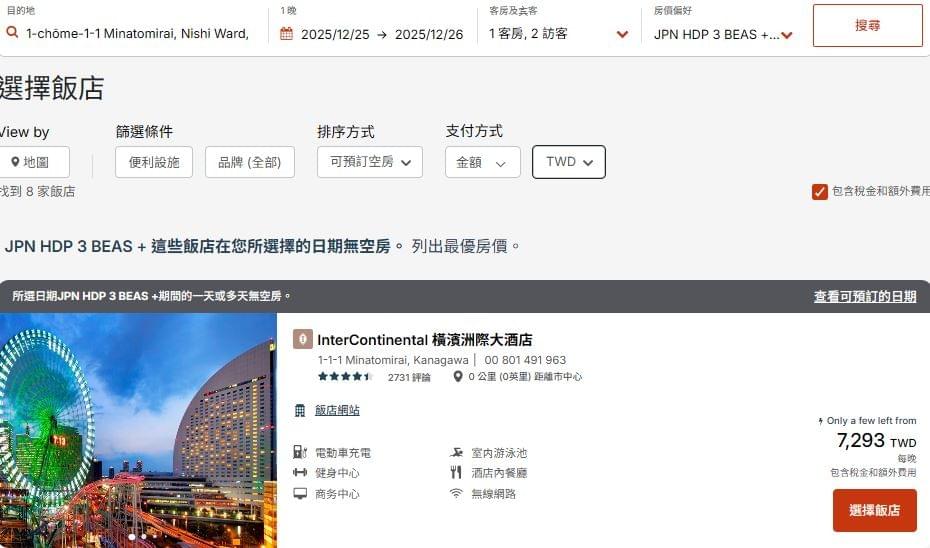
Task: Click the lightning icon beside Only a few left
Action: (x=821, y=421)
